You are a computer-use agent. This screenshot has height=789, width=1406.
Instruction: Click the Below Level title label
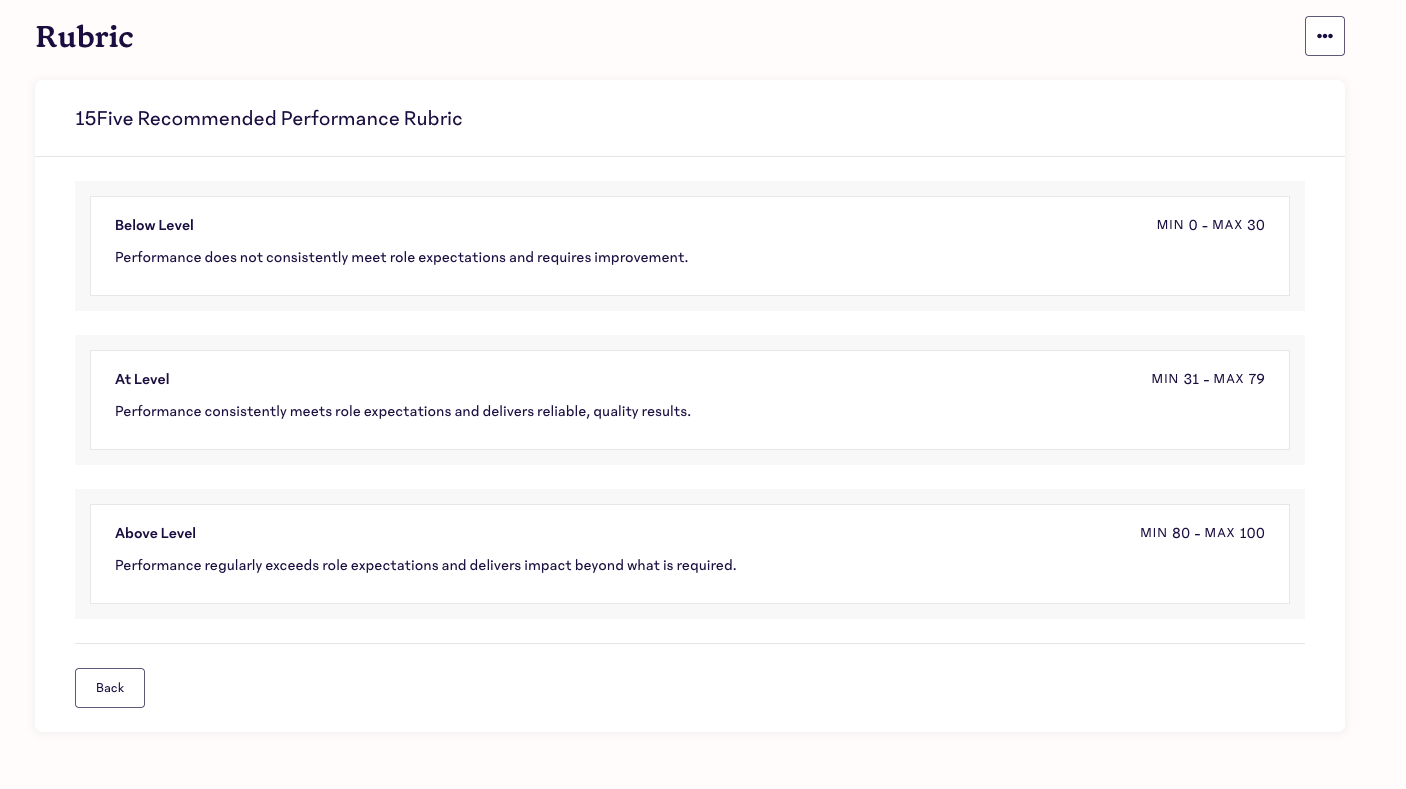[154, 225]
